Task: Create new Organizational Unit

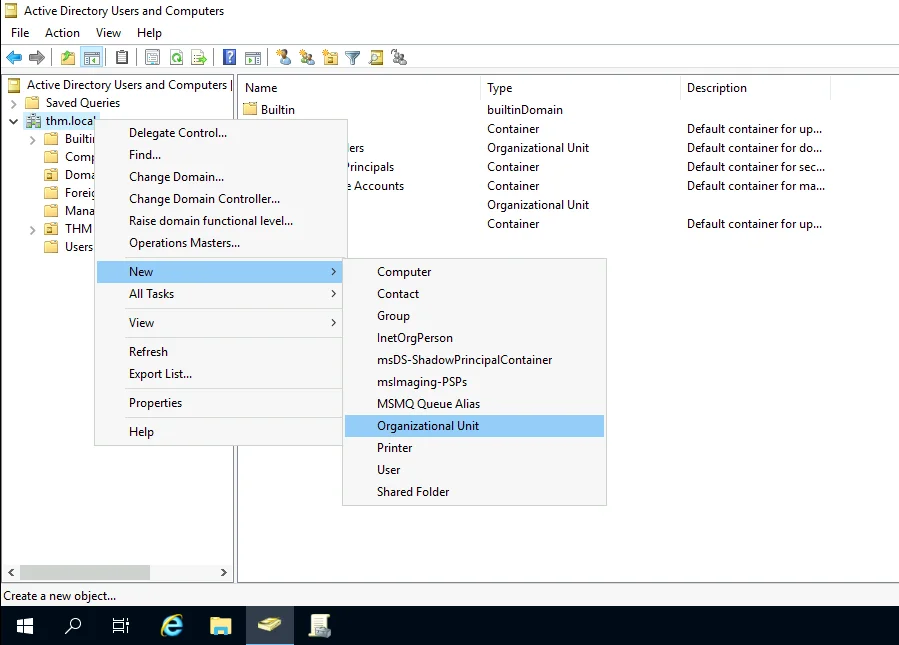Action: pyautogui.click(x=474, y=426)
